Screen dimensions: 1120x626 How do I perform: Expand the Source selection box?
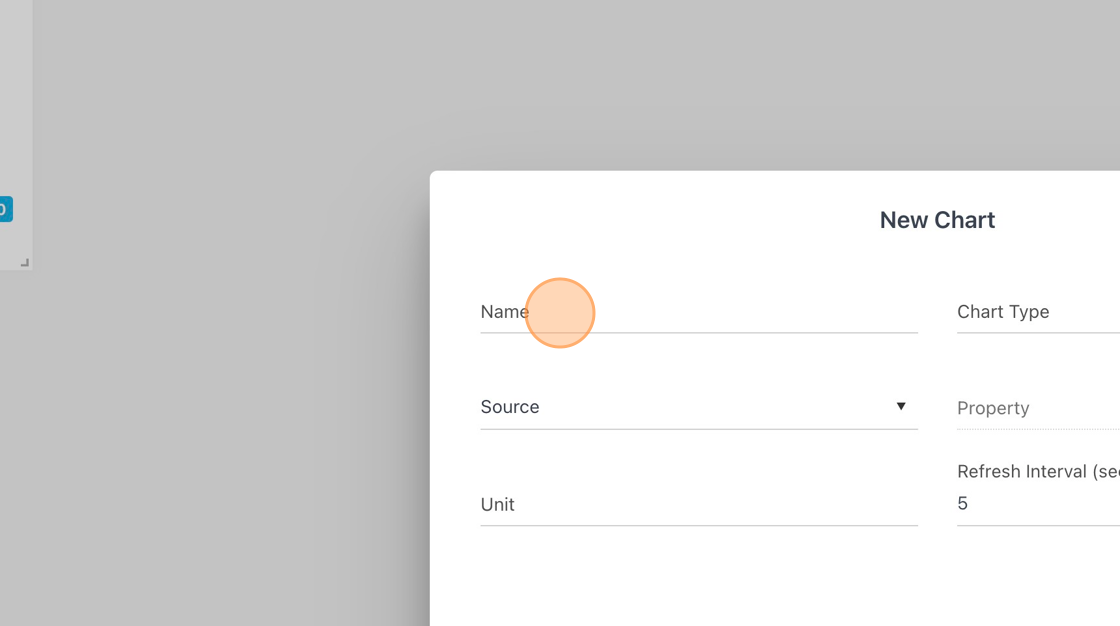point(699,407)
